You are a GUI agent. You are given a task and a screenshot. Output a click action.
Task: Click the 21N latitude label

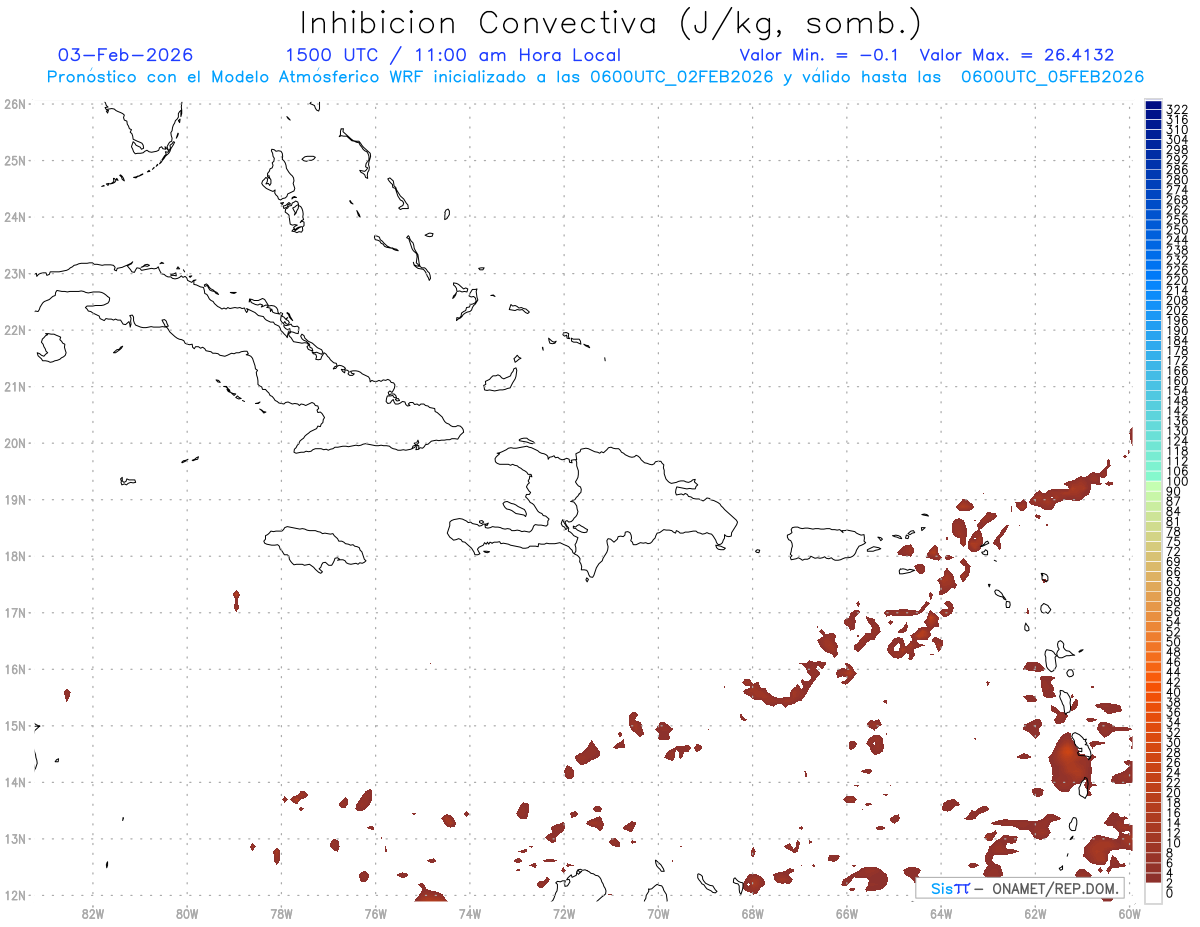[15, 386]
